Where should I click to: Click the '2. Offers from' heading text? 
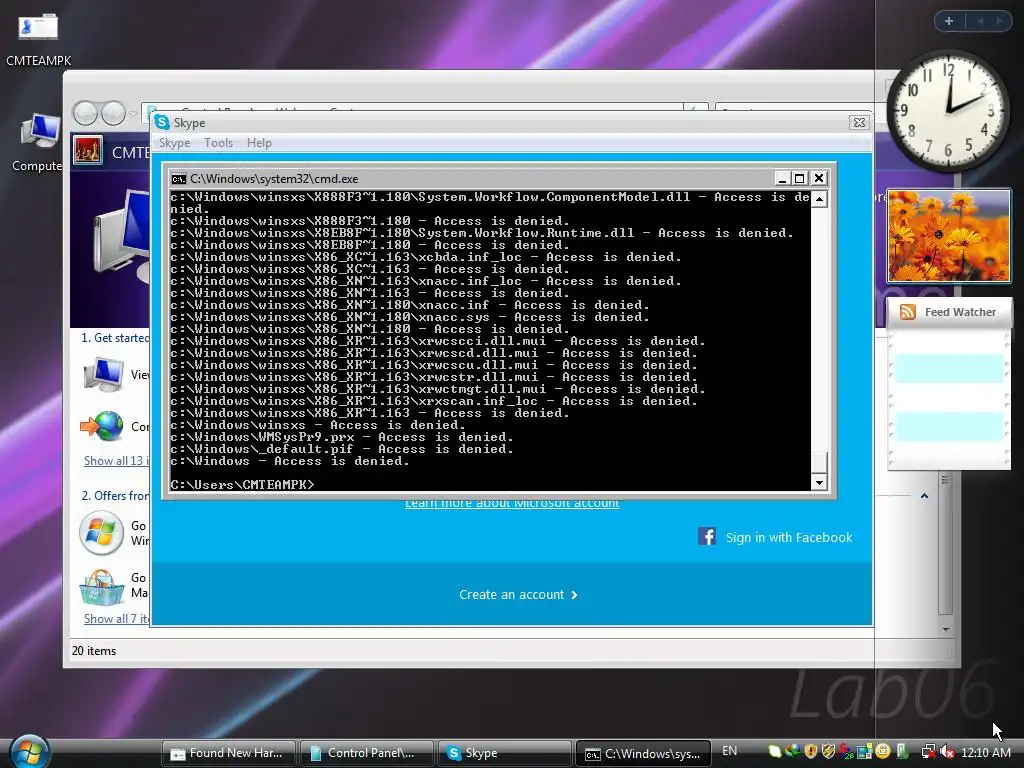pos(116,496)
